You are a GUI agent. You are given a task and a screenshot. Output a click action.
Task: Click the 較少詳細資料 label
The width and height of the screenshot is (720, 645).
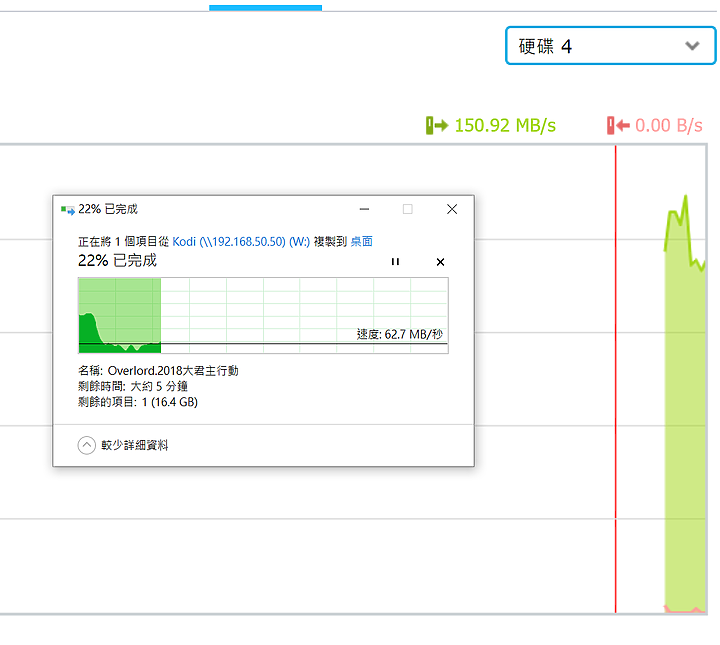pos(135,445)
